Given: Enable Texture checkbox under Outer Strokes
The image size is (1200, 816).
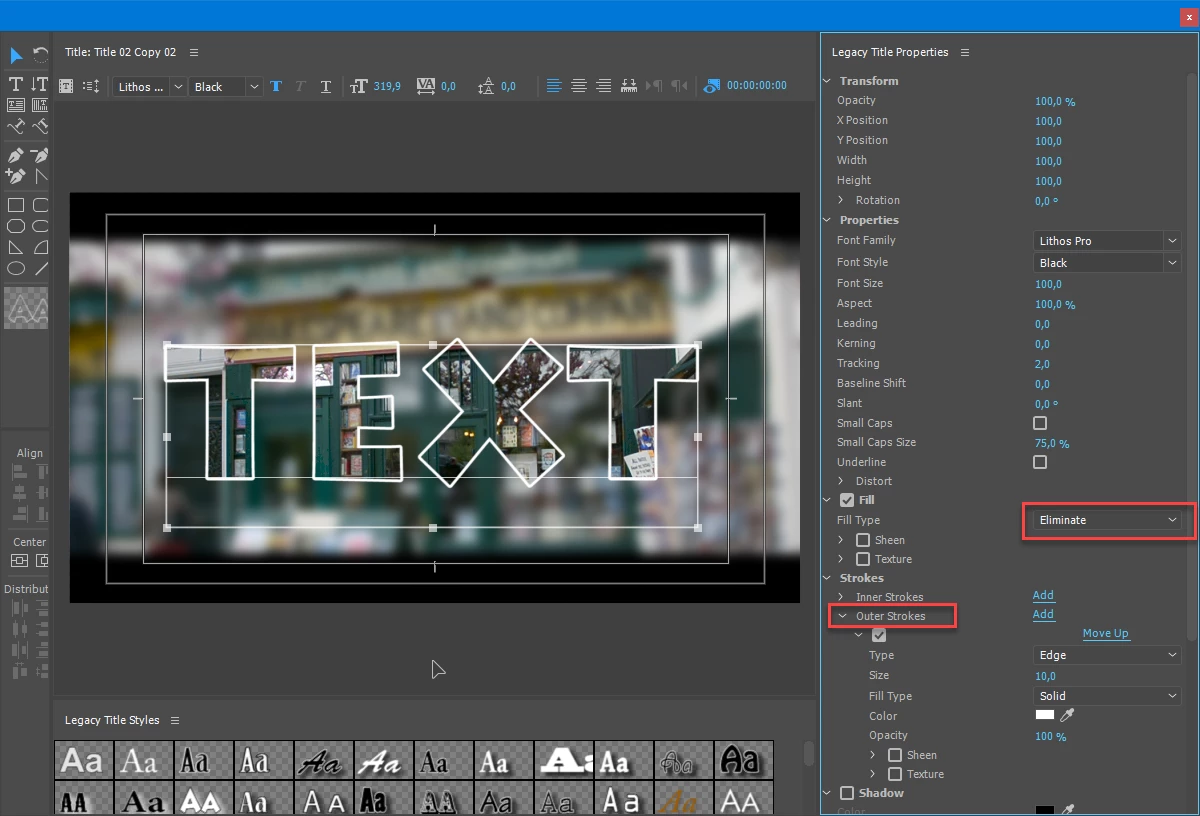Looking at the screenshot, I should point(895,774).
